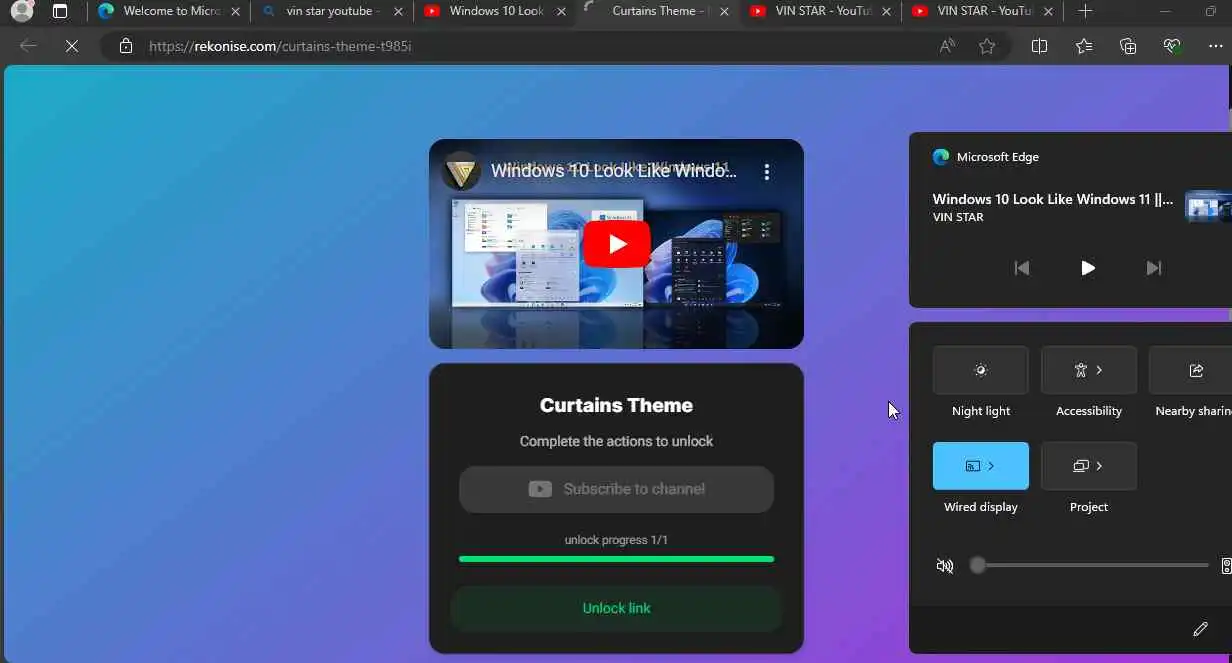Close the first VIN STAR tab
The height and width of the screenshot is (663, 1232).
pyautogui.click(x=886, y=12)
